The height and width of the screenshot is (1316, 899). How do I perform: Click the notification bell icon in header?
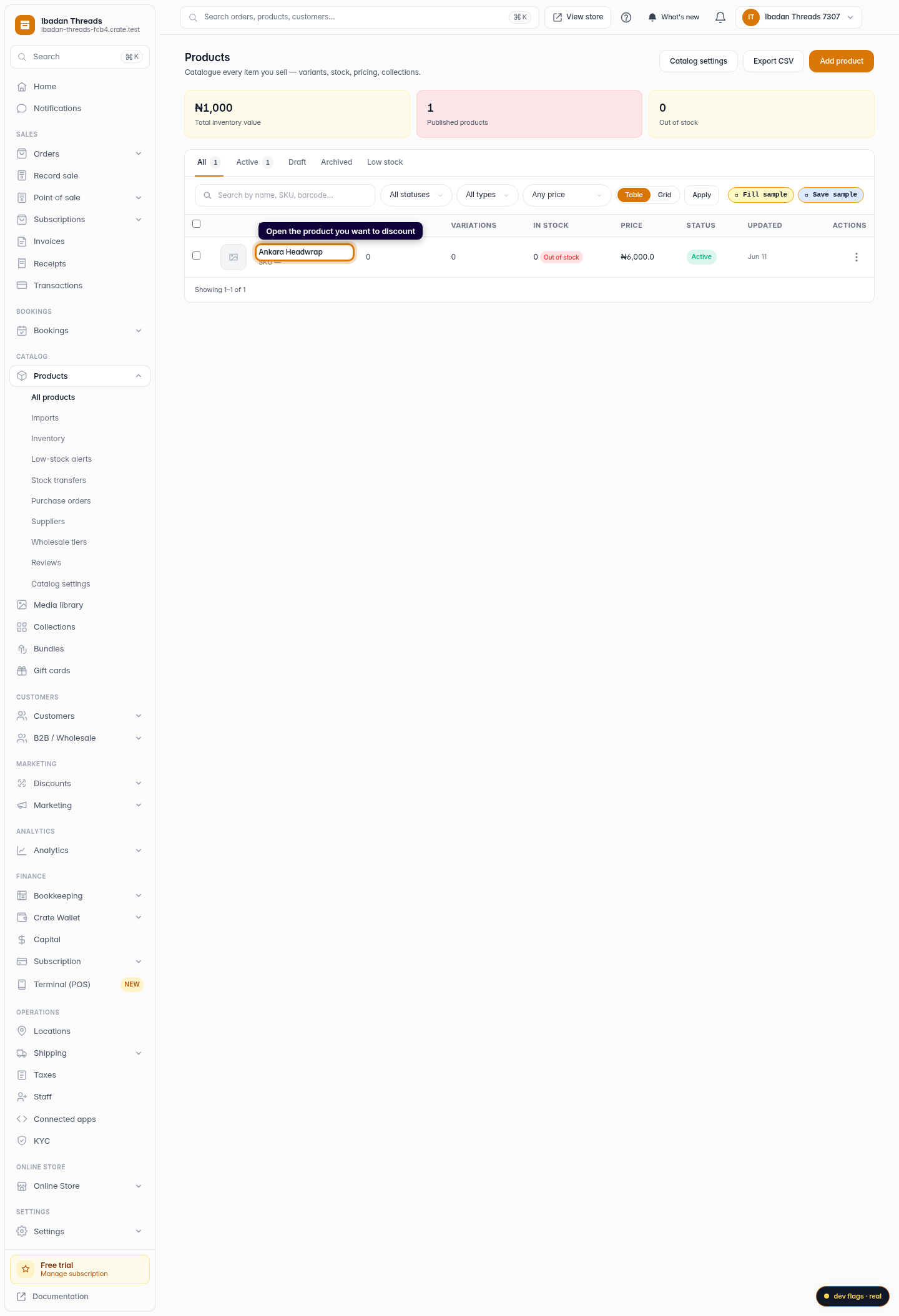click(720, 17)
